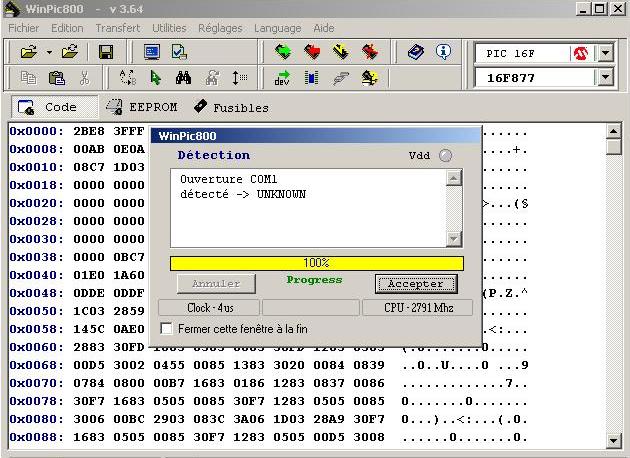
Task: Click the paste clipboard icon
Action: tap(57, 78)
